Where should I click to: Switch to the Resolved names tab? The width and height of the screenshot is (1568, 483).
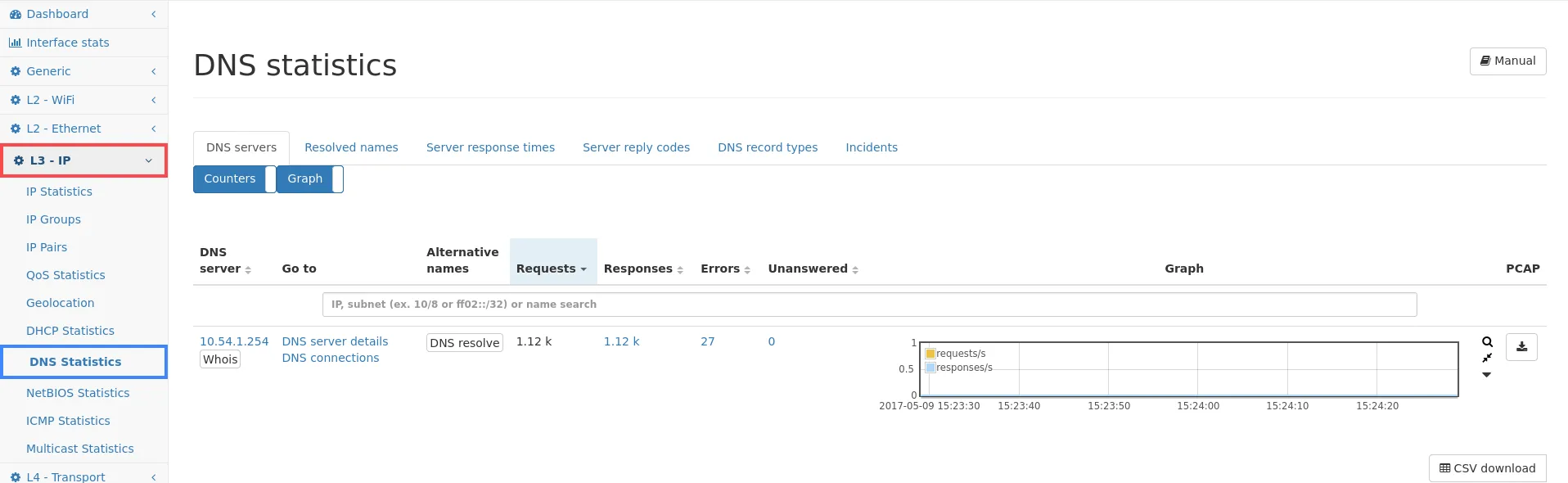pyautogui.click(x=351, y=147)
